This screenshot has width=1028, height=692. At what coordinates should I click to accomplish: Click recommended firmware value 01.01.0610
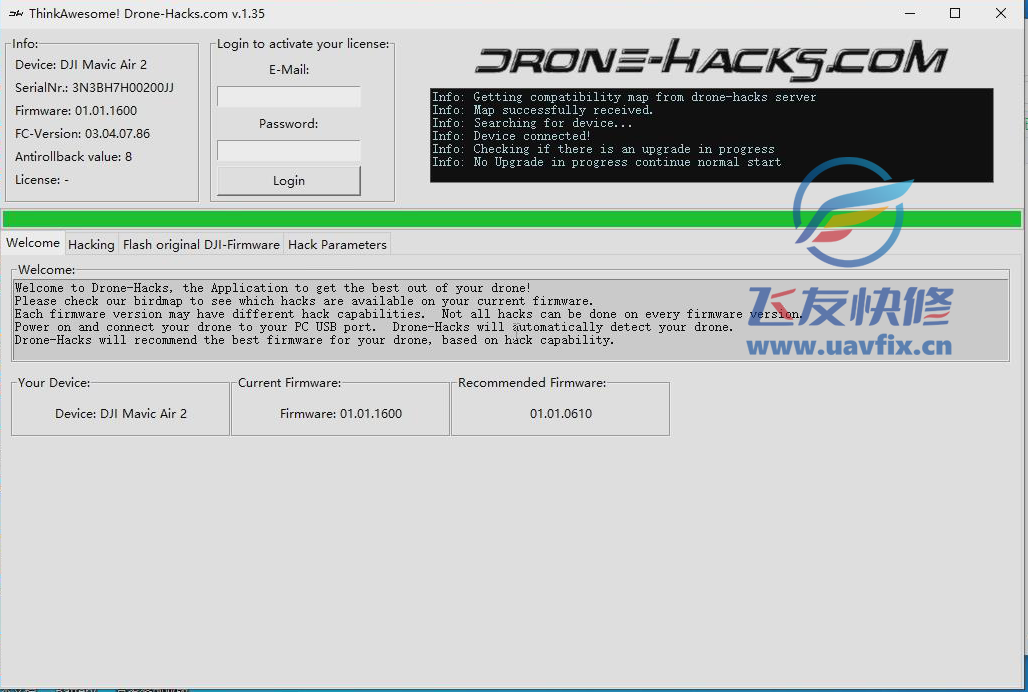coord(561,413)
